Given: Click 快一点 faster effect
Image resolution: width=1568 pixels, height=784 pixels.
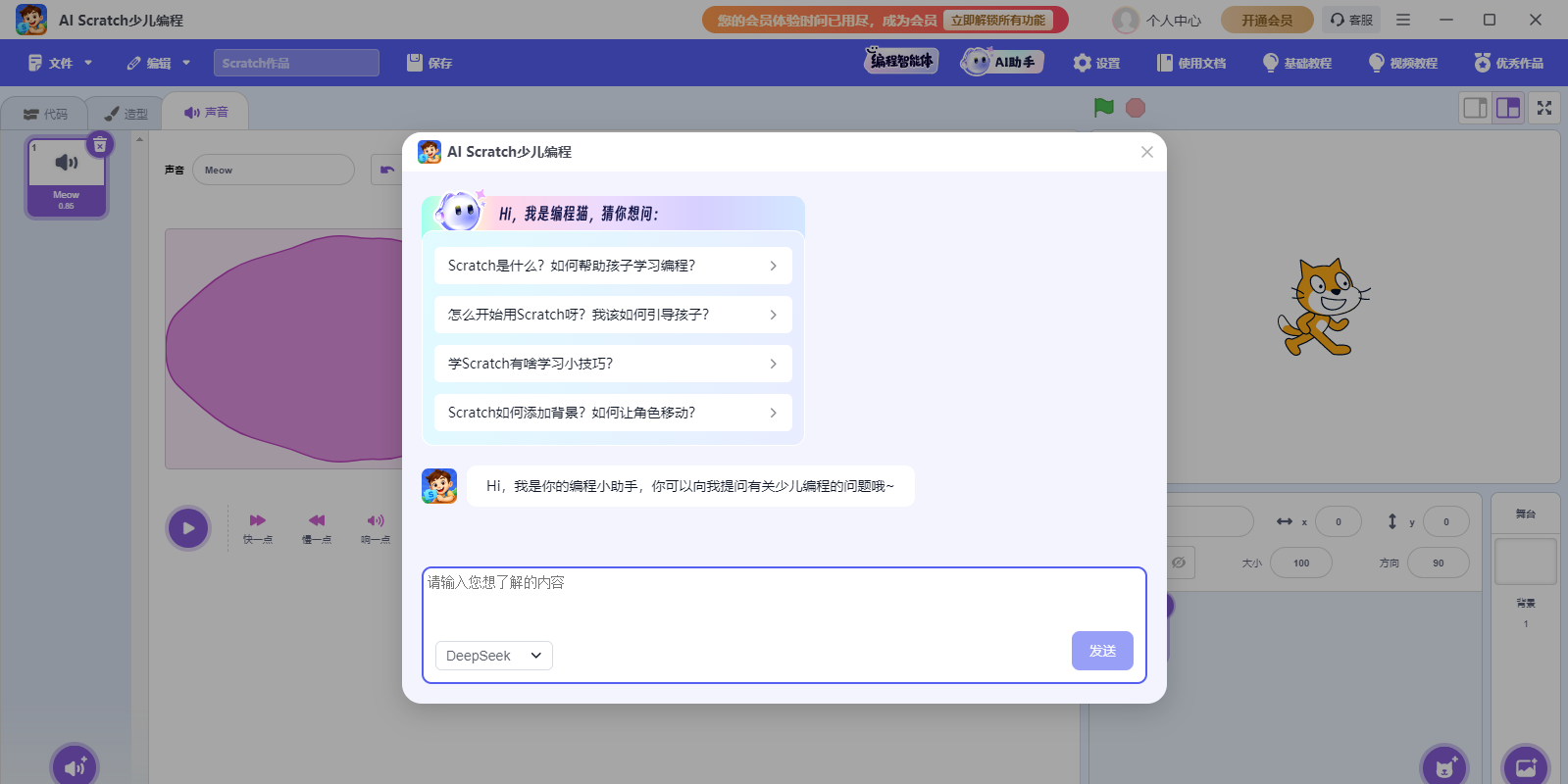Looking at the screenshot, I should click(x=258, y=528).
